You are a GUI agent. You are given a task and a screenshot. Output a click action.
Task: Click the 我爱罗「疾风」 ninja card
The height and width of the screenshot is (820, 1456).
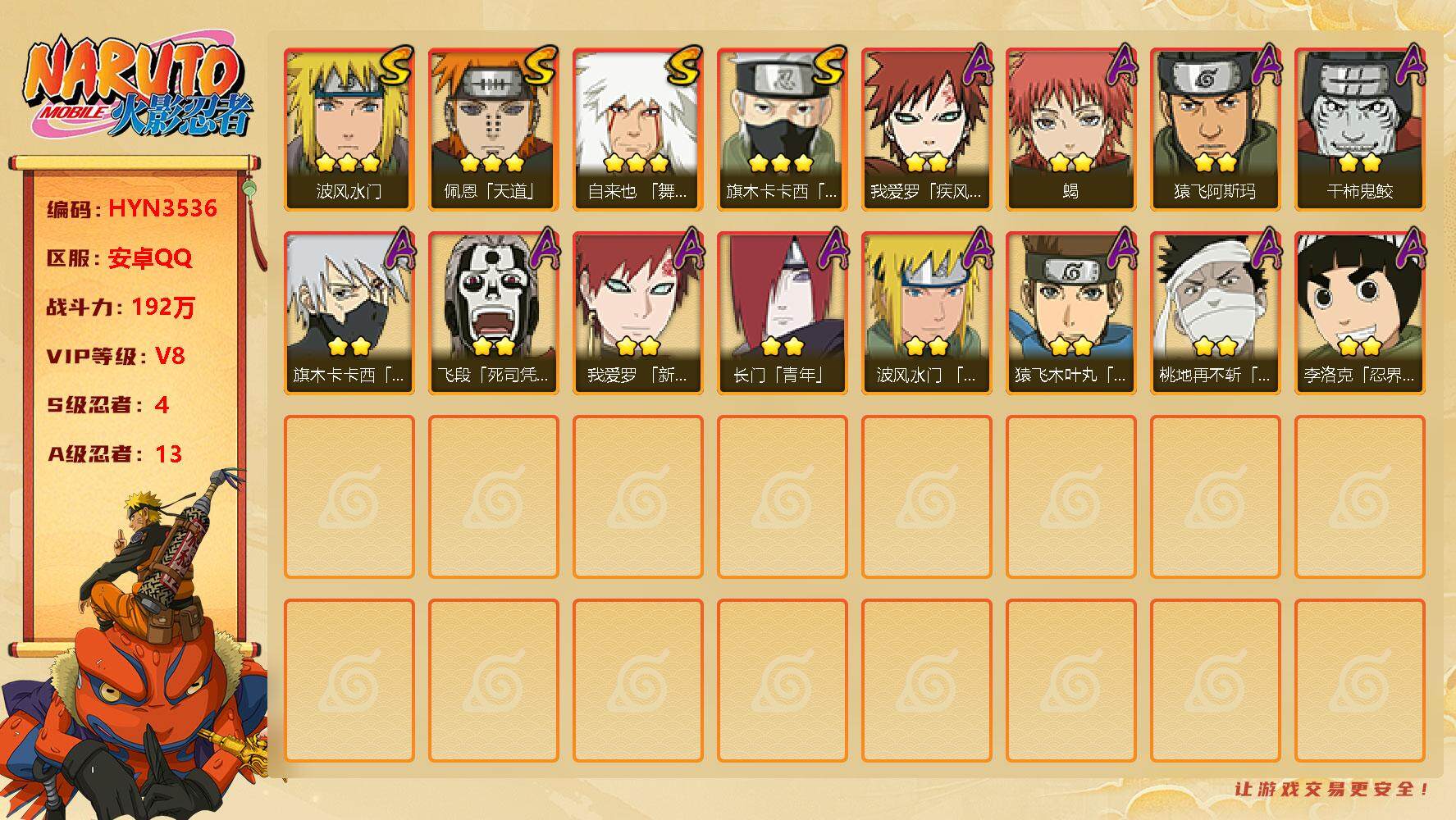point(927,130)
